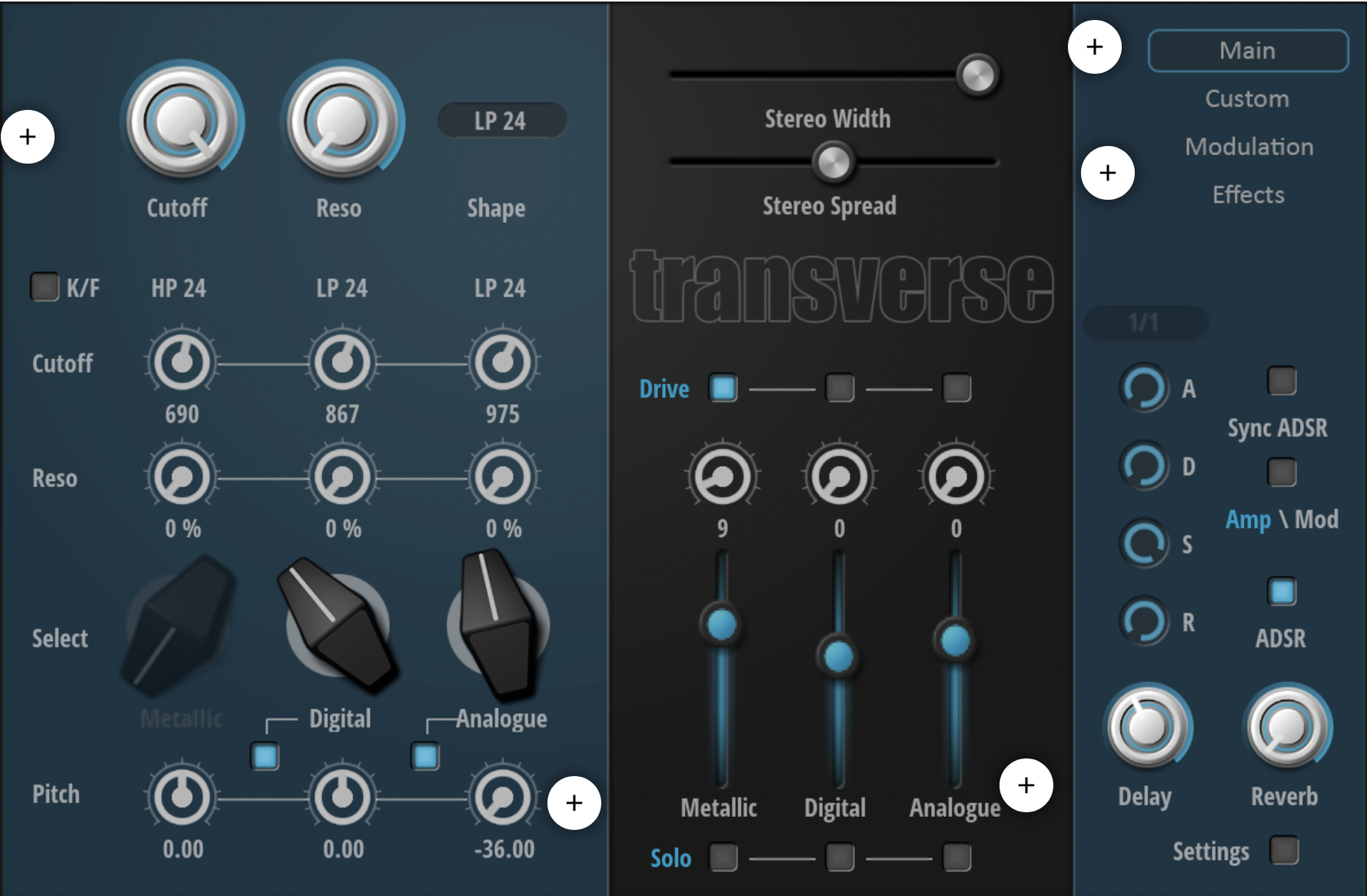
Task: Toggle the pitch link between Digital and Analogue
Action: tap(425, 756)
